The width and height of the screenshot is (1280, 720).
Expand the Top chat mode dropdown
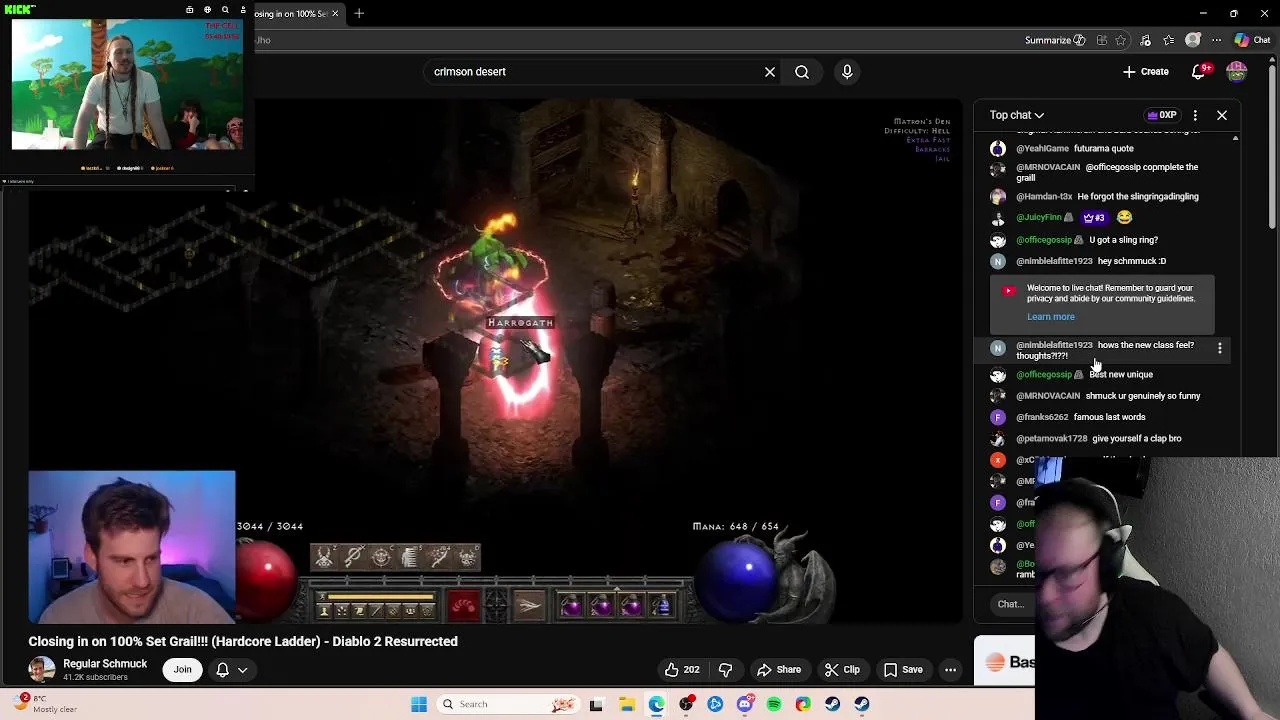pos(1017,115)
